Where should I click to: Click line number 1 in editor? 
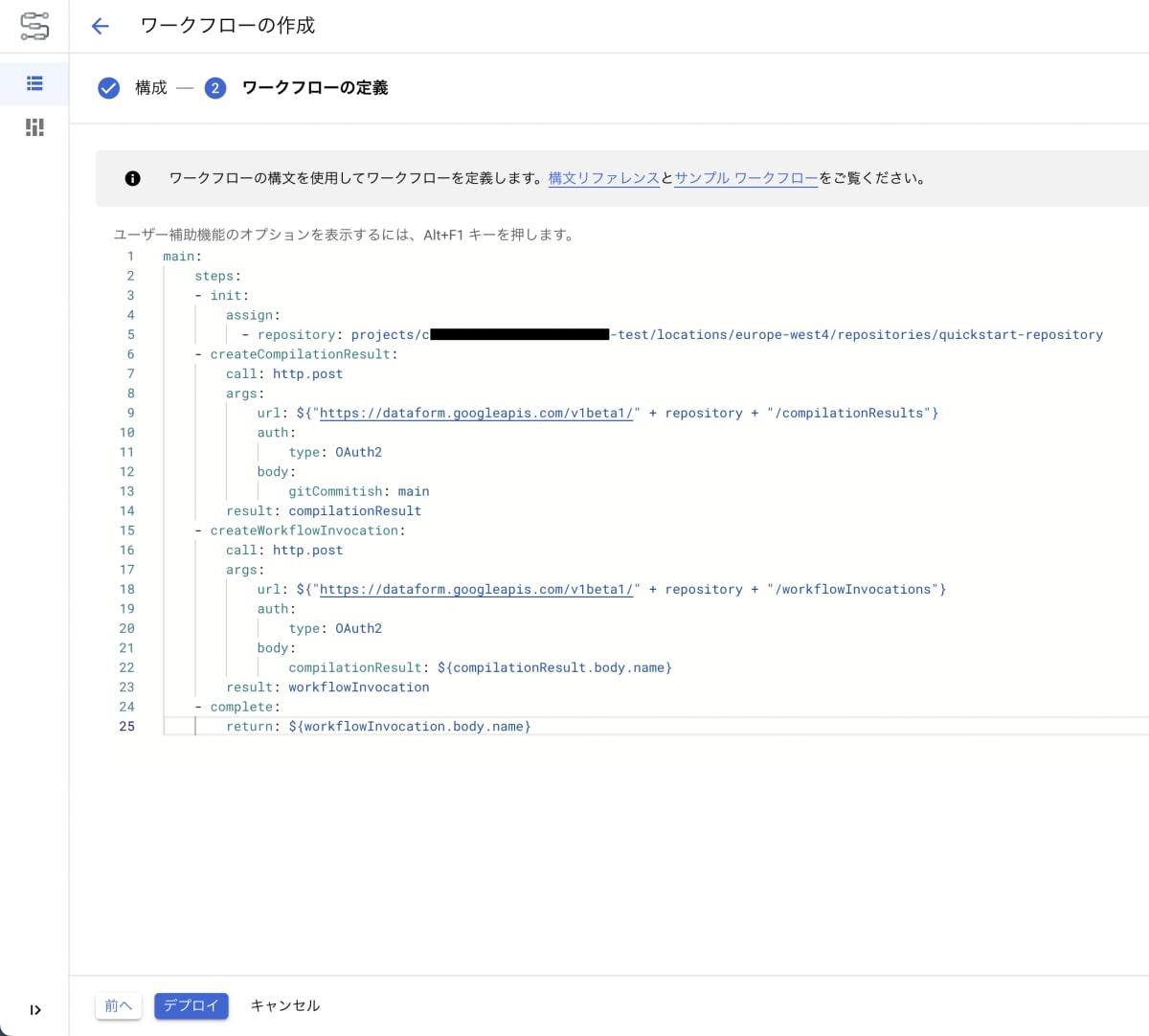[x=130, y=256]
